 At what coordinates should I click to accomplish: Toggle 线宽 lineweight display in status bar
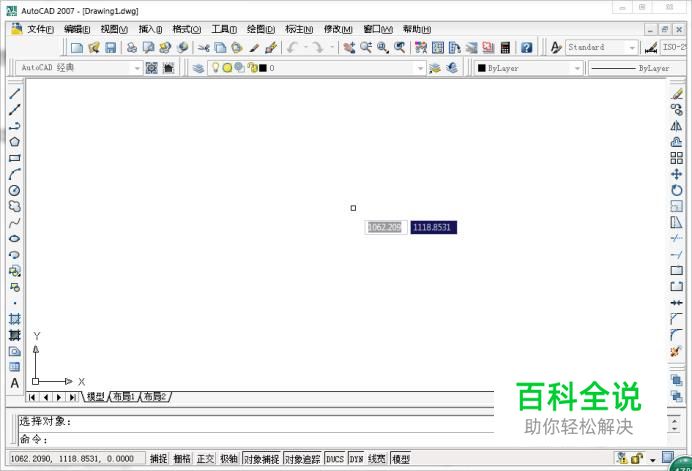click(x=376, y=459)
